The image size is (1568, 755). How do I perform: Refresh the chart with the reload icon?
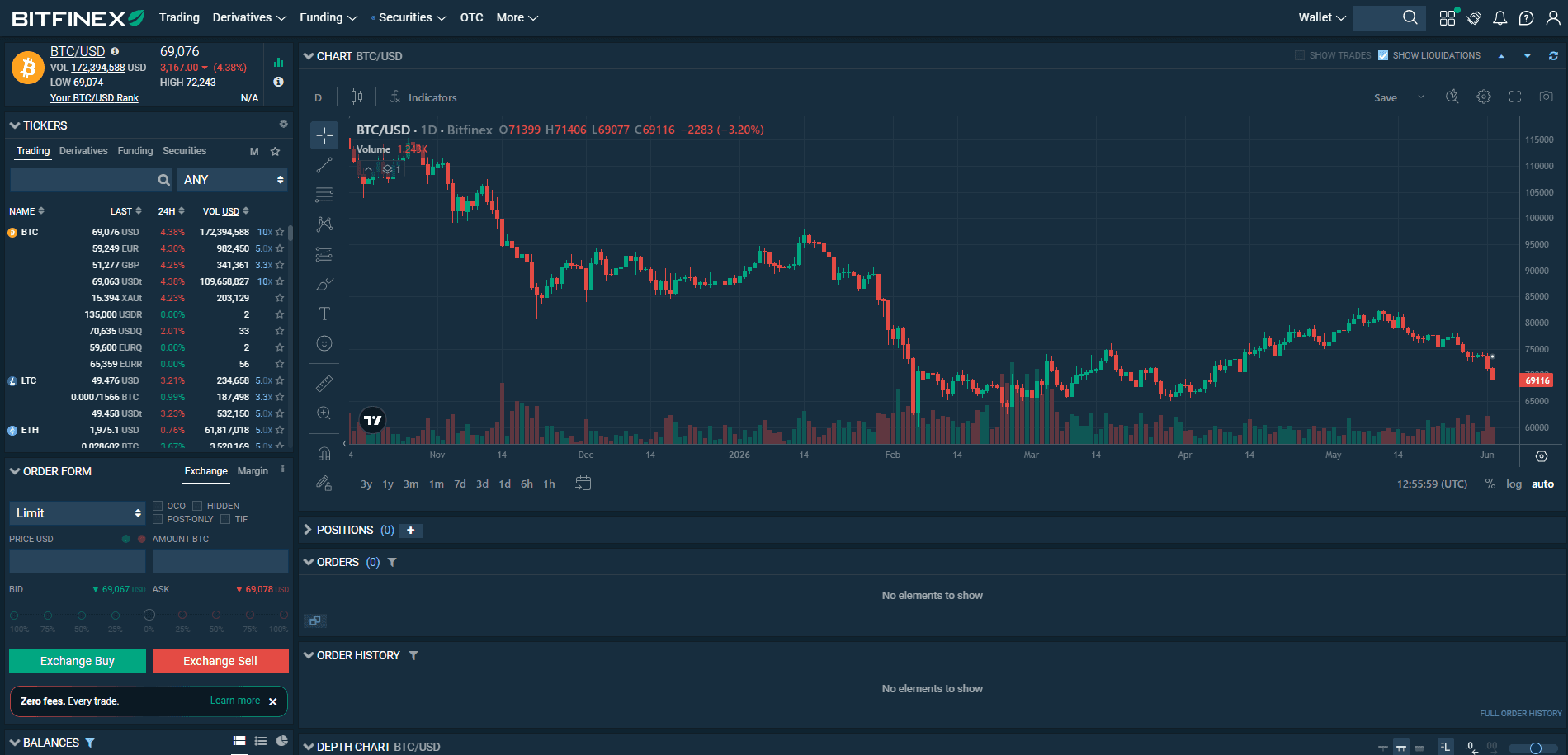click(x=1553, y=56)
